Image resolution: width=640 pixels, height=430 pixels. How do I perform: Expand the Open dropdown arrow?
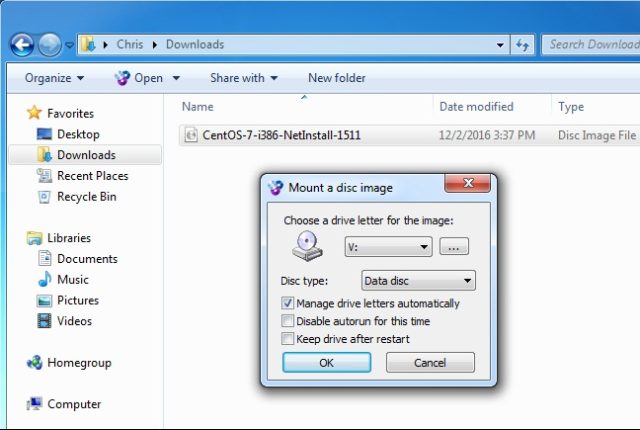tap(176, 78)
